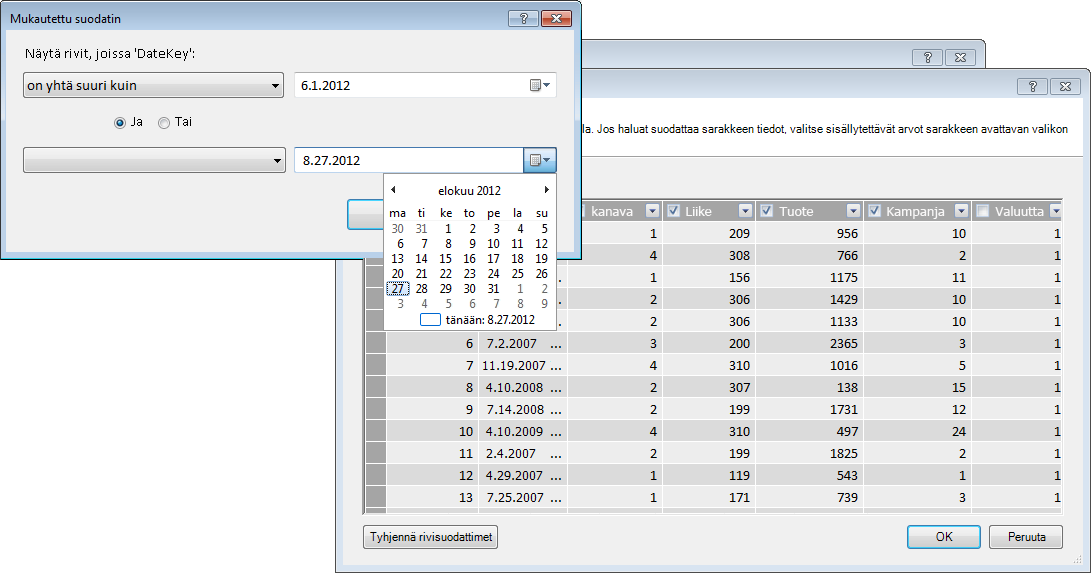Open filter dropdown for Liike column
The width and height of the screenshot is (1091, 574).
[745, 211]
